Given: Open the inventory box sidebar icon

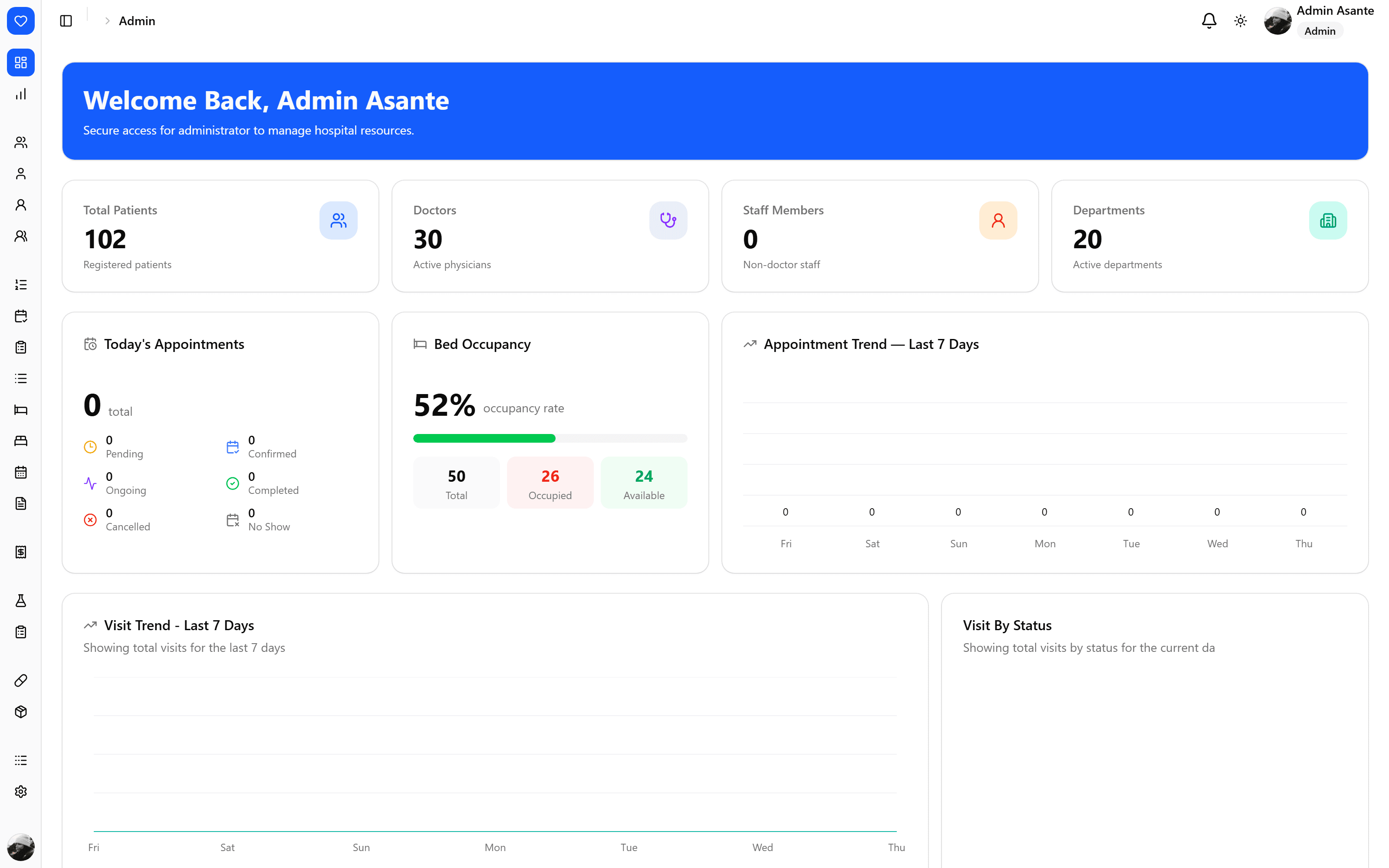Looking at the screenshot, I should pyautogui.click(x=21, y=712).
